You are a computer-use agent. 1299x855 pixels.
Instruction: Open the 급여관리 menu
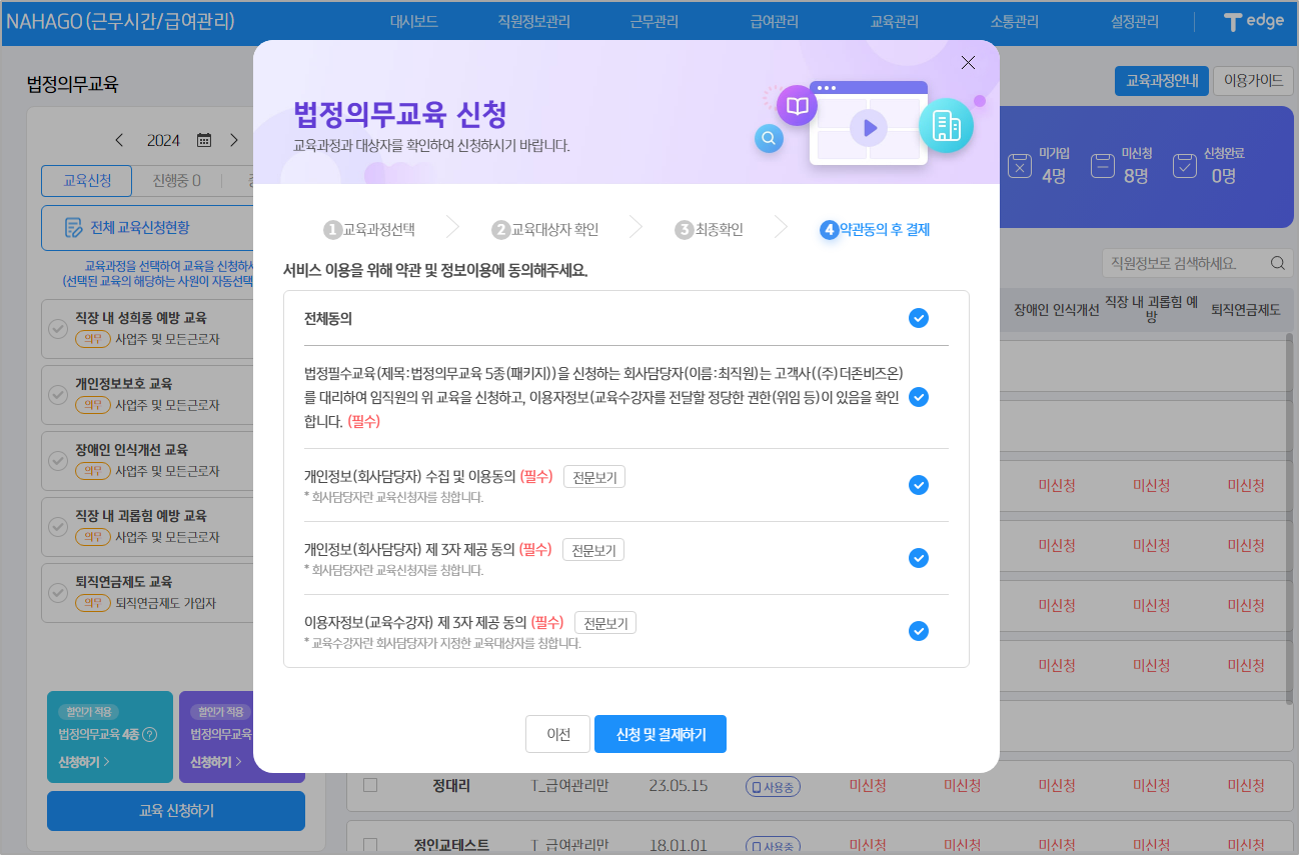point(774,21)
